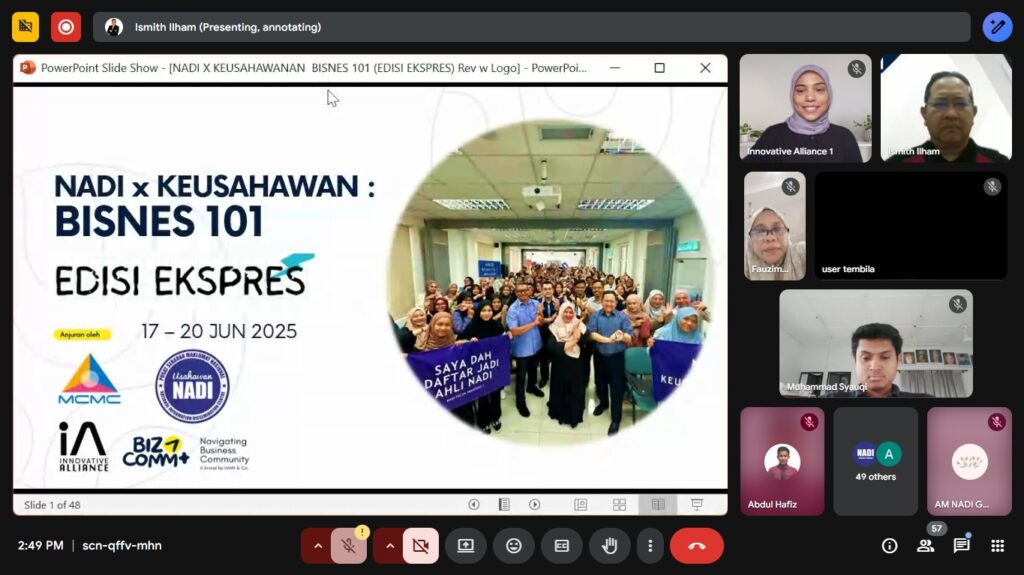
Task: Click mute indicator on Abdul Hafiz tile
Action: (809, 422)
